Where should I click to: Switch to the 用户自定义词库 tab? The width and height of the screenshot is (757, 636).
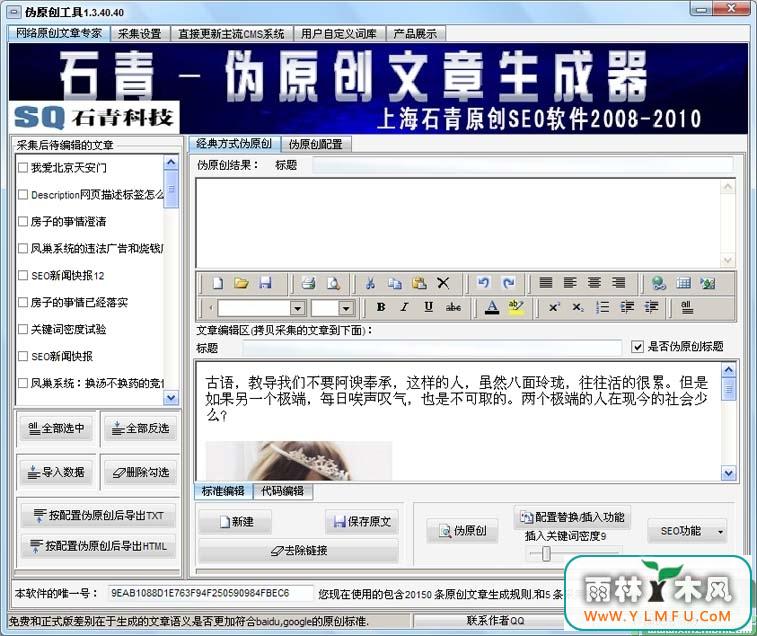coord(338,34)
